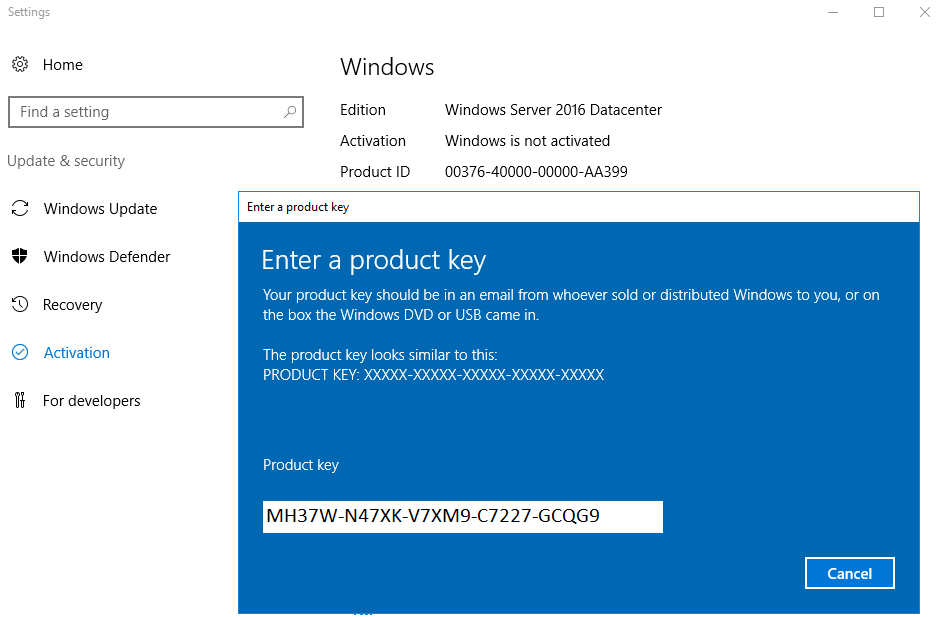
Task: Click the Find a setting search box
Action: [140, 111]
